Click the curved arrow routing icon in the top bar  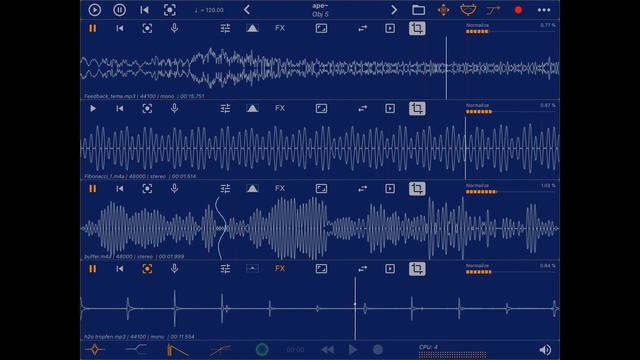click(493, 10)
